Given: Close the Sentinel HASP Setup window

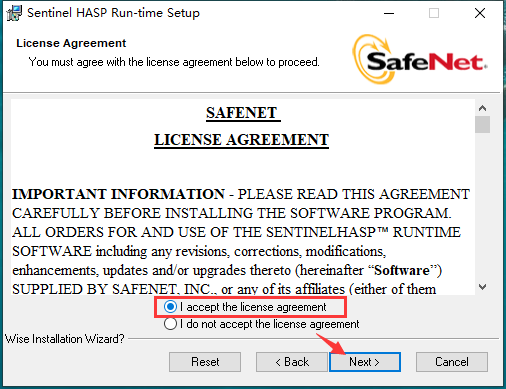Looking at the screenshot, I should [x=480, y=13].
